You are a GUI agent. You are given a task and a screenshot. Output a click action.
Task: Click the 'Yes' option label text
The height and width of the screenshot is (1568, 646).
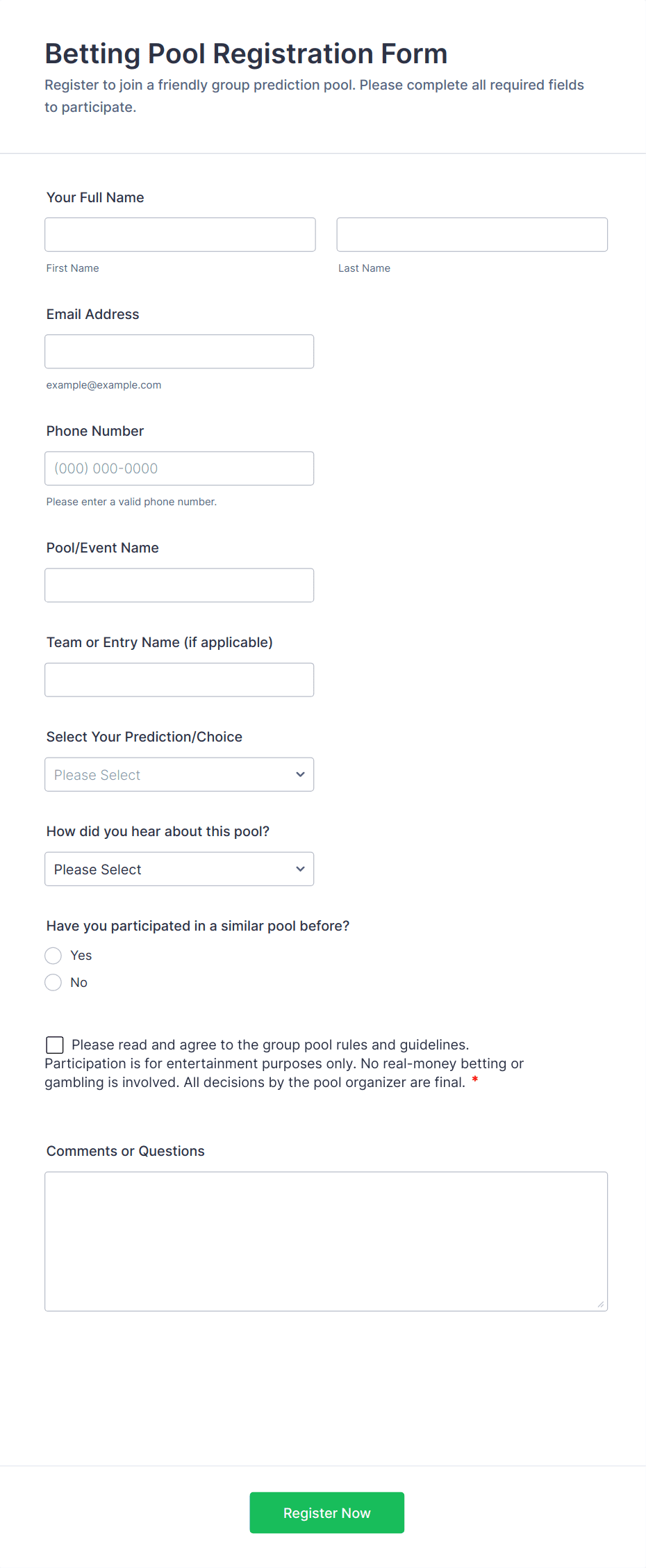click(x=81, y=956)
